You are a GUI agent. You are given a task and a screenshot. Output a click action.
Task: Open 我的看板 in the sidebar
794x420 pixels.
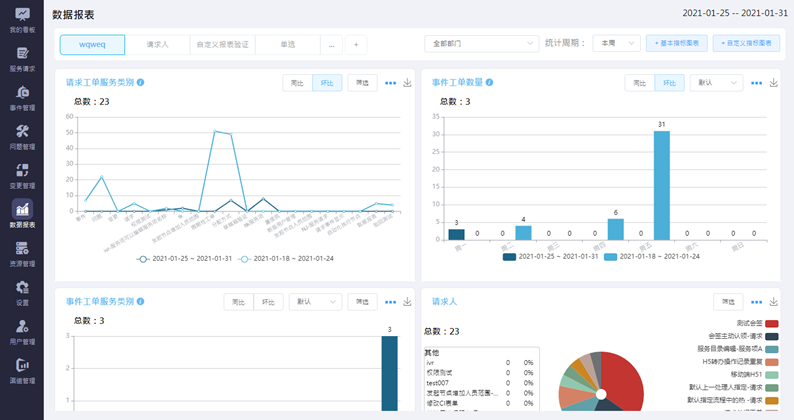pos(21,20)
